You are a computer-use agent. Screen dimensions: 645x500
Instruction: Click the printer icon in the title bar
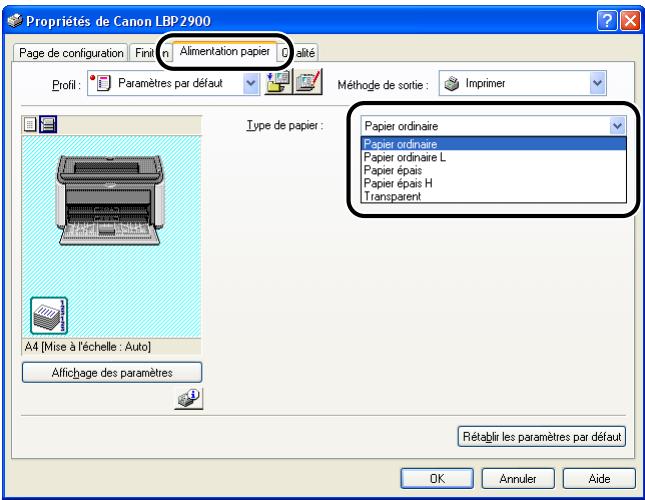tap(15, 21)
